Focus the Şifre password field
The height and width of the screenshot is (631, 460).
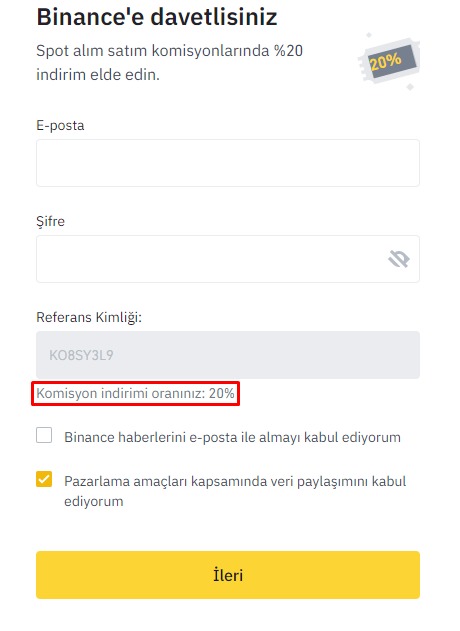(x=228, y=259)
